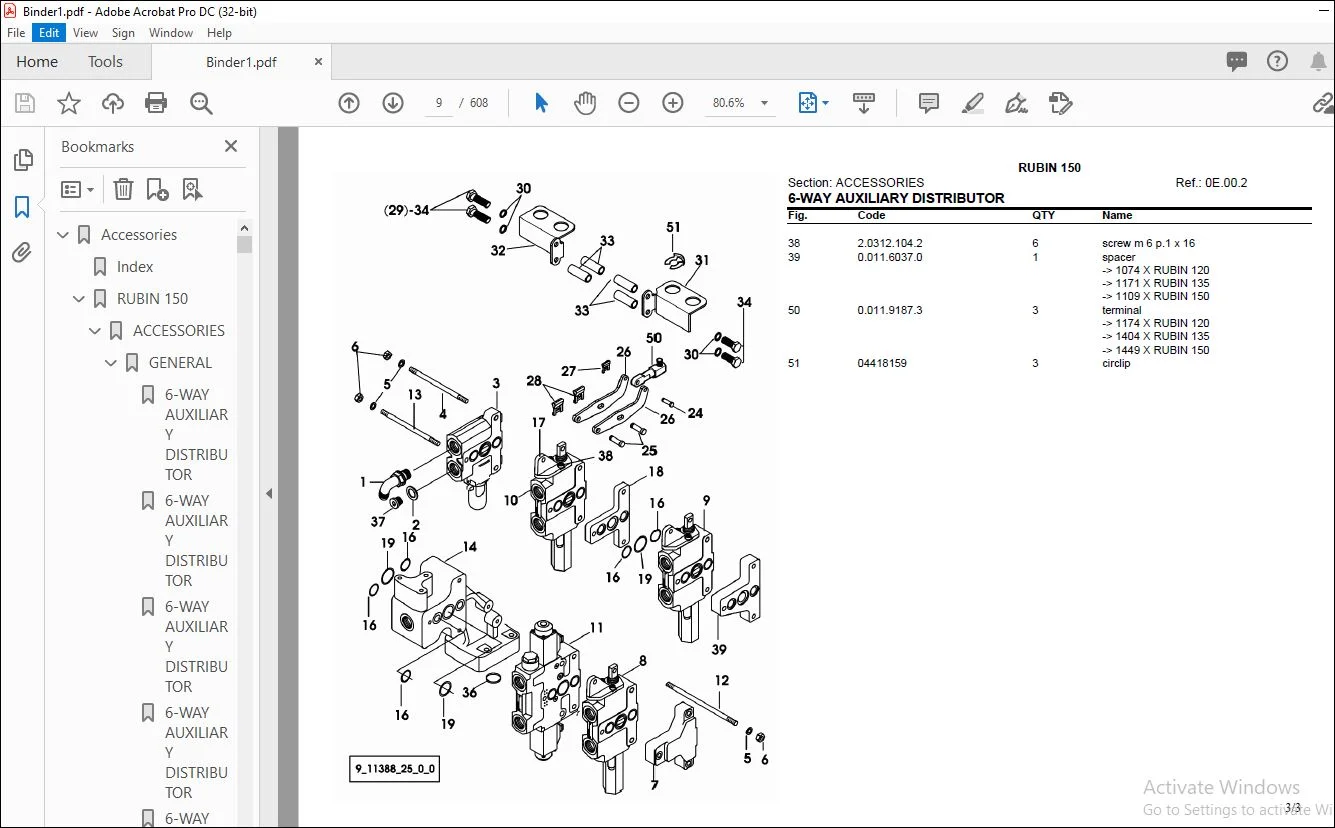The width and height of the screenshot is (1335, 828).
Task: Collapse the Accessories bookmark chevron
Action: [x=63, y=235]
